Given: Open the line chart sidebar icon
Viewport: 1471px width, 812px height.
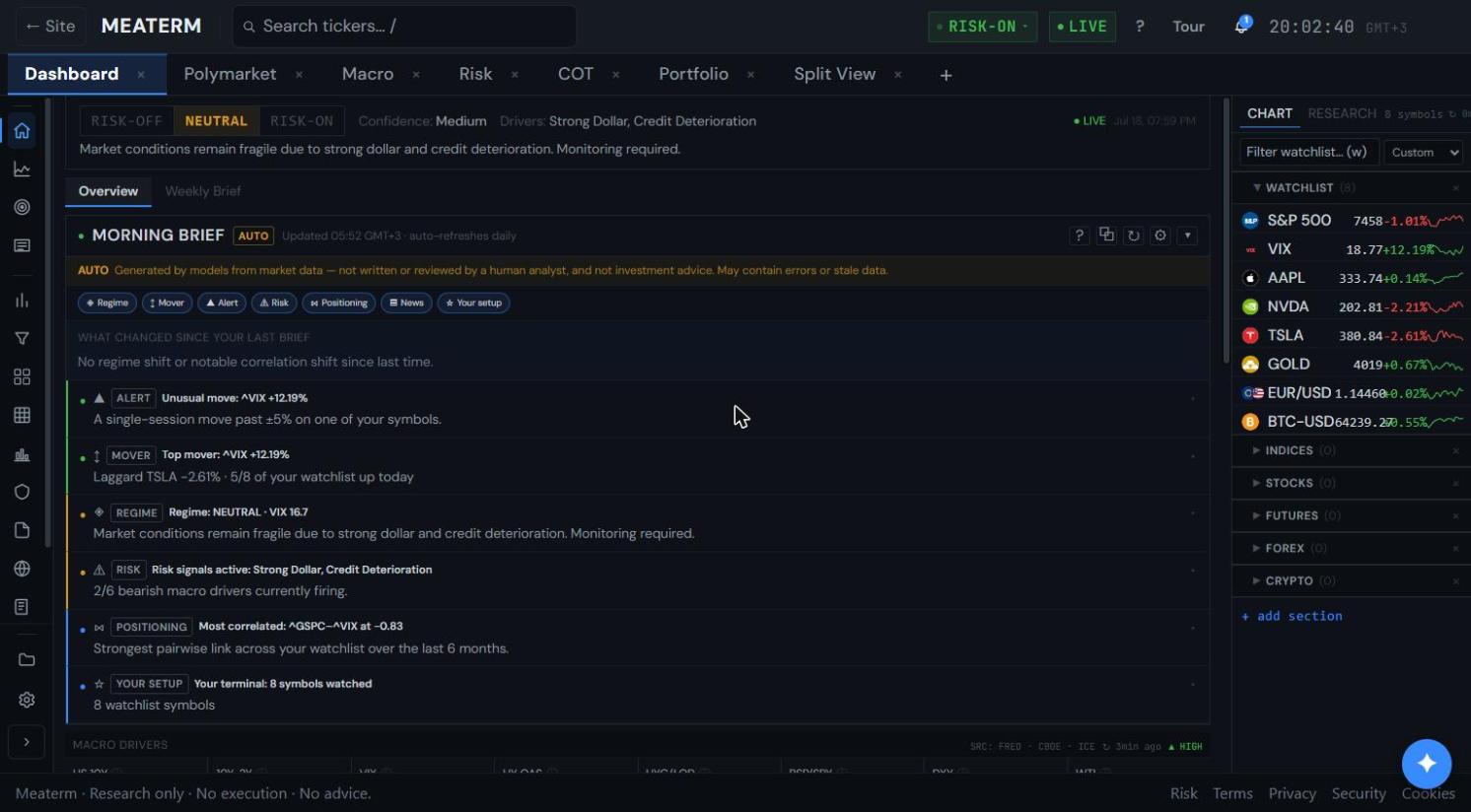Looking at the screenshot, I should pyautogui.click(x=22, y=169).
